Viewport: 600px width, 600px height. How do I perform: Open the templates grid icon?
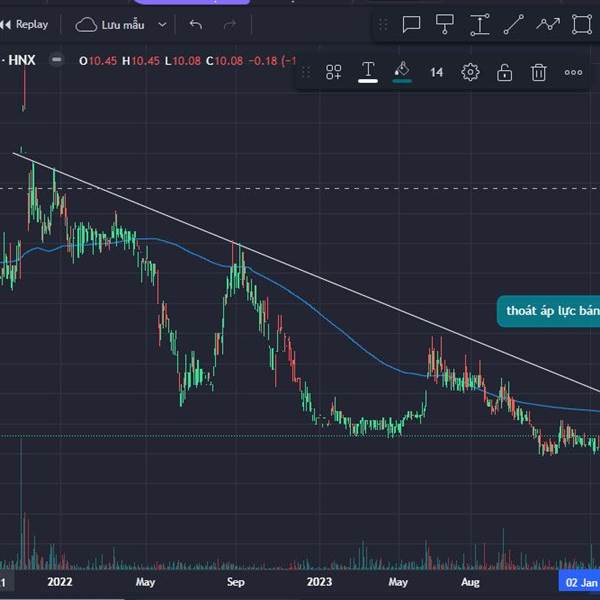pos(334,72)
